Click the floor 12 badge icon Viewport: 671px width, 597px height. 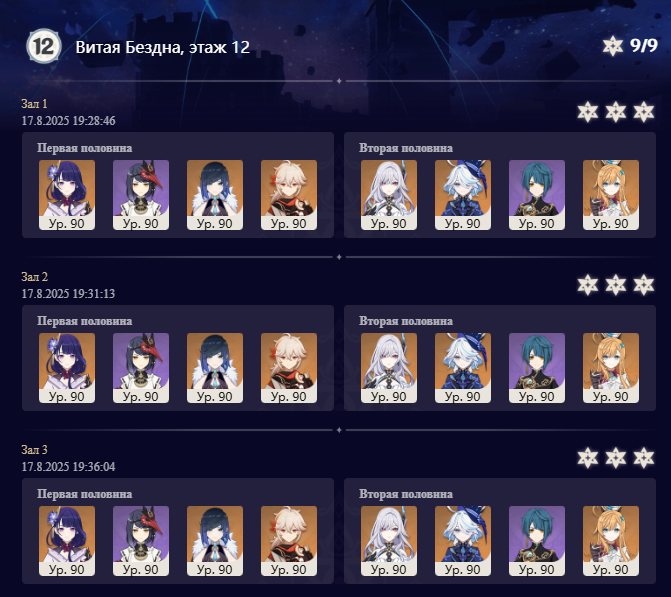point(44,46)
